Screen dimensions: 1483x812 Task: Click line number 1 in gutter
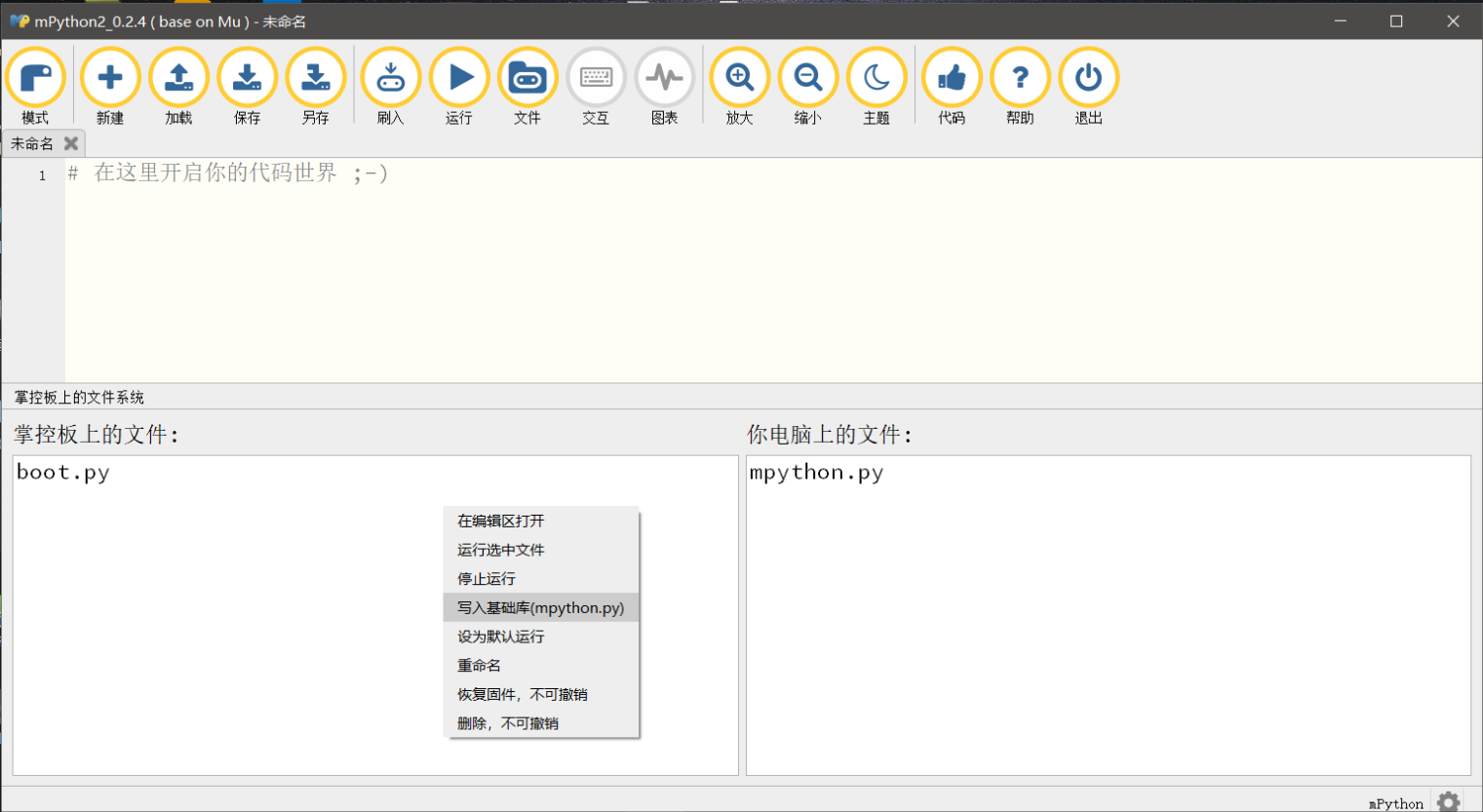coord(42,175)
